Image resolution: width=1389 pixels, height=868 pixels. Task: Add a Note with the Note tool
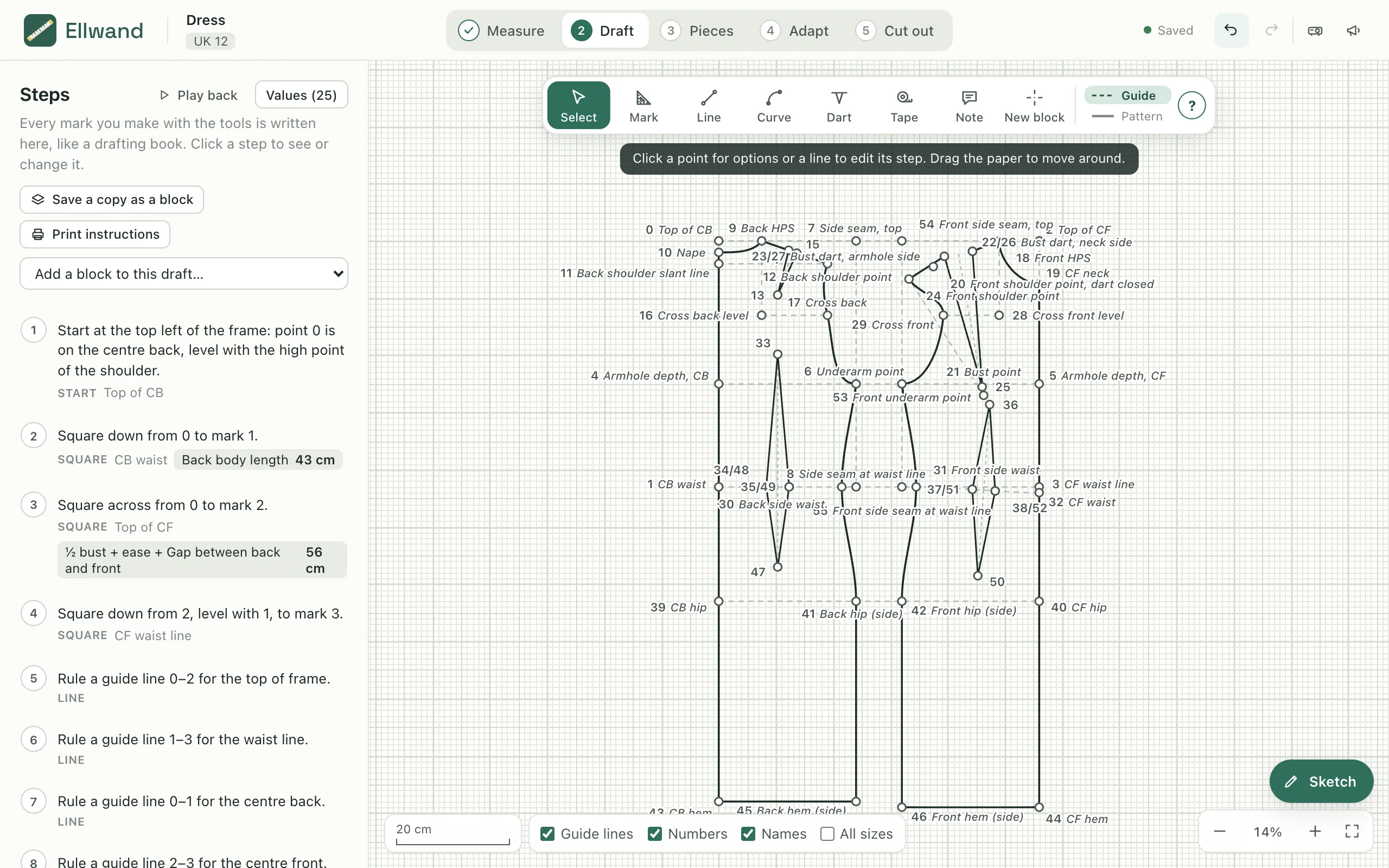[969, 106]
